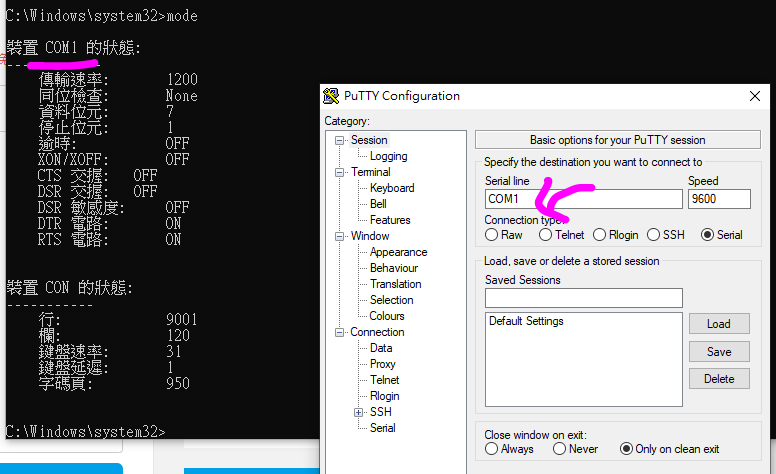The image size is (776, 474).
Task: Load the selected saved session
Action: pos(719,324)
